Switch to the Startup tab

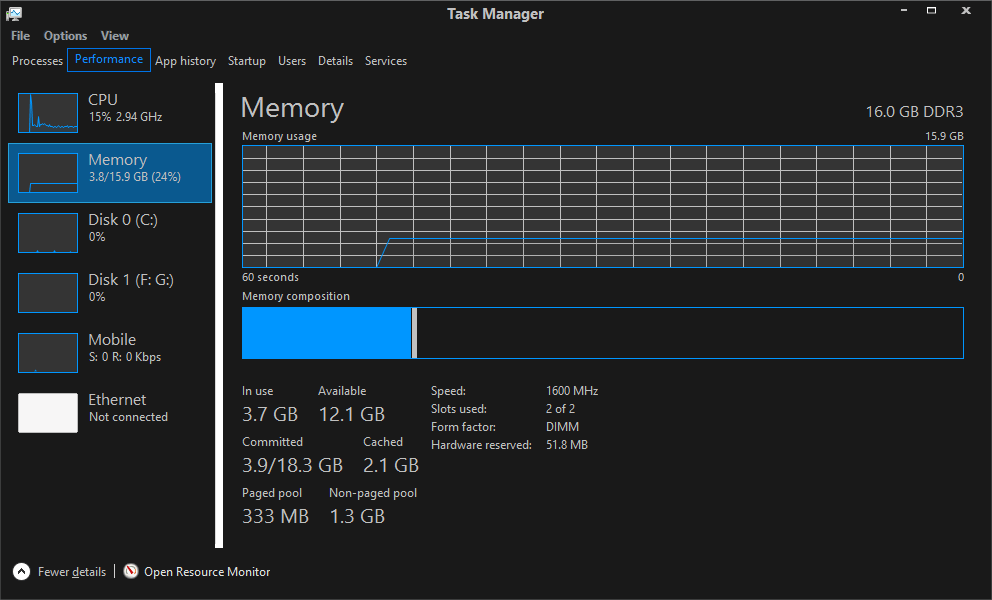(x=246, y=61)
